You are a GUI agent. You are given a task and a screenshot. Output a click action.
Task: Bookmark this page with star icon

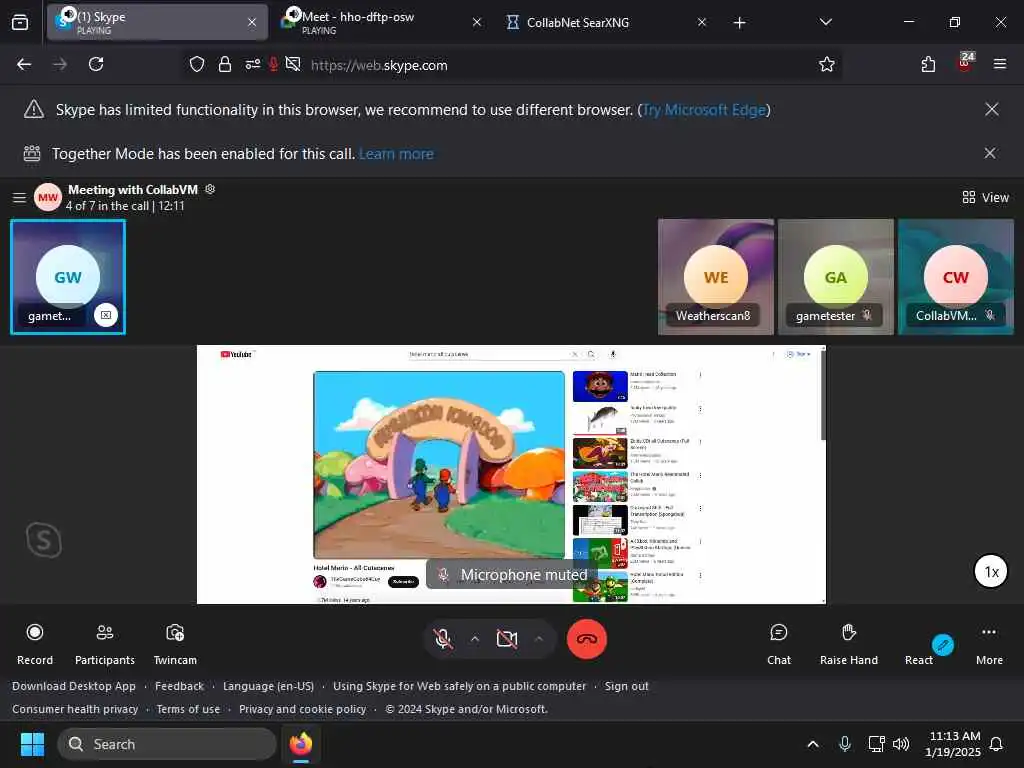pyautogui.click(x=827, y=64)
